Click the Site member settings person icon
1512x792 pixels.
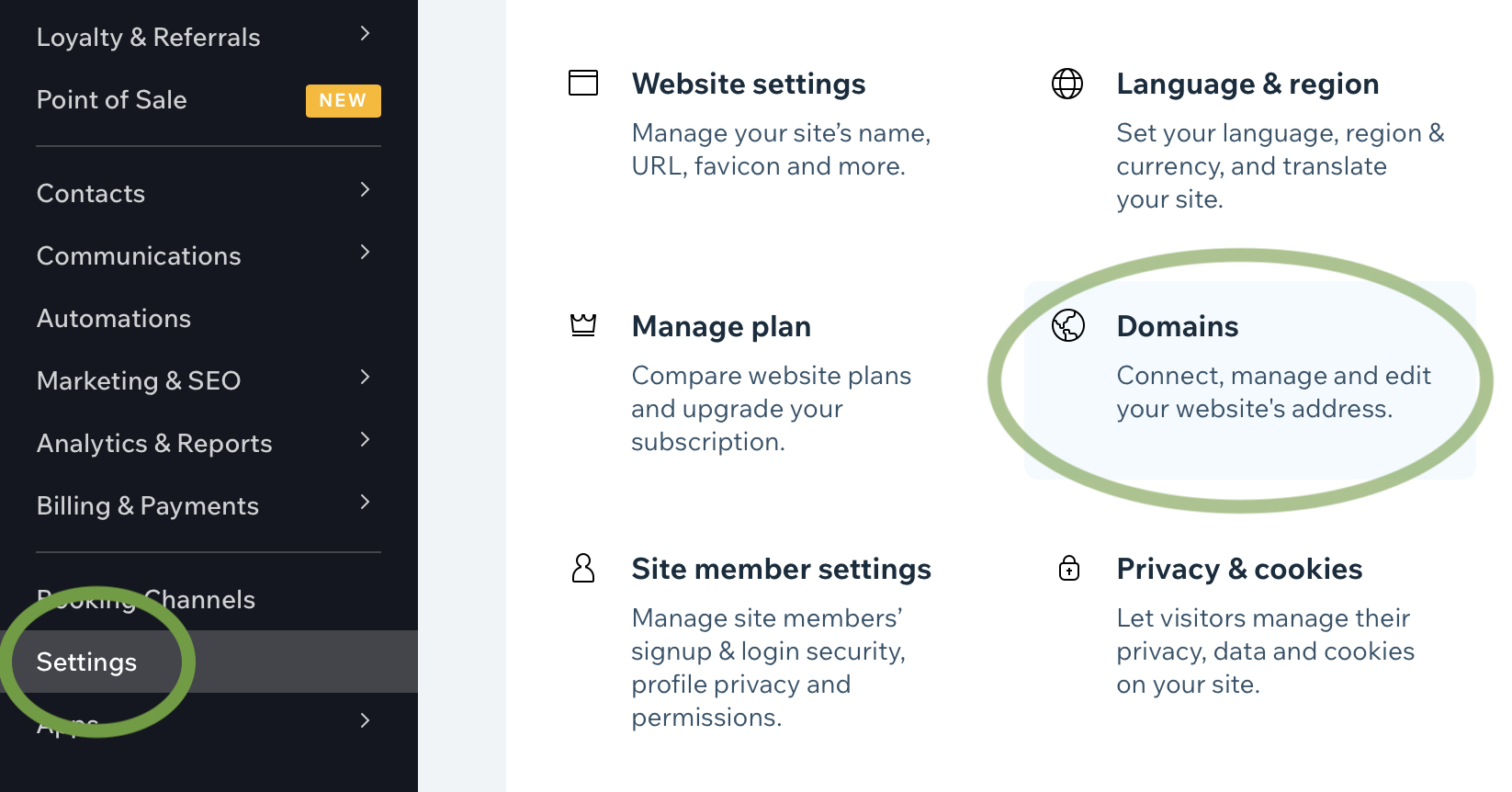583,568
